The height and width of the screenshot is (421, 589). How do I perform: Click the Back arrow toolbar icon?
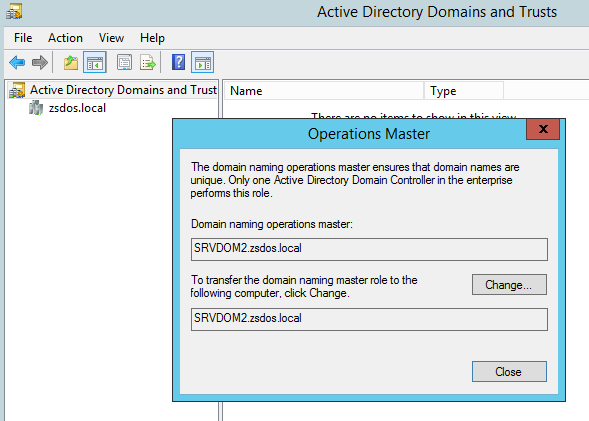pos(17,62)
